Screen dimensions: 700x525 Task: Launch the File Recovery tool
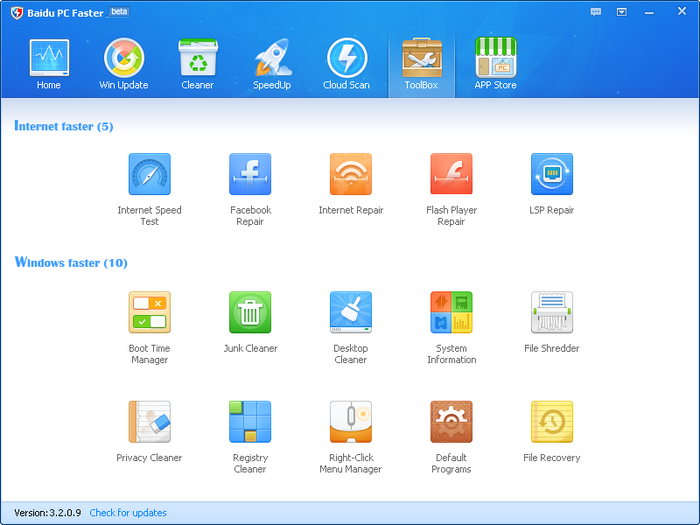click(552, 422)
